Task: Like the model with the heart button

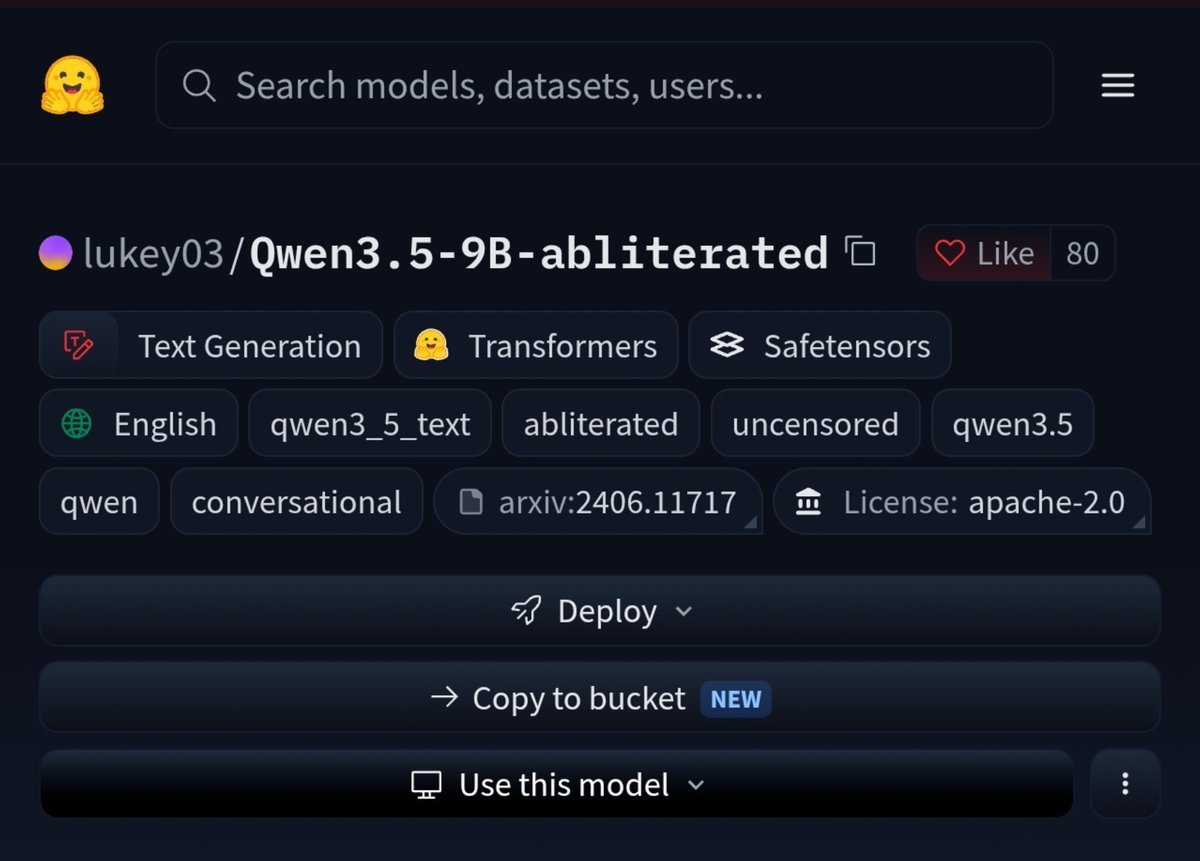Action: pos(983,253)
